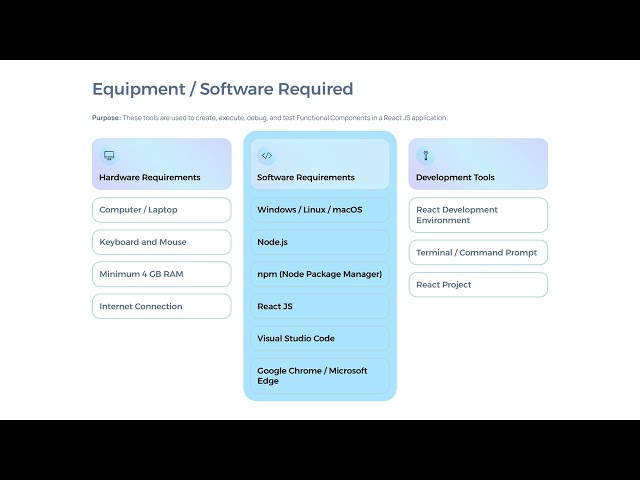Select the Development Tools header card
This screenshot has height=480, width=640.
[478, 164]
